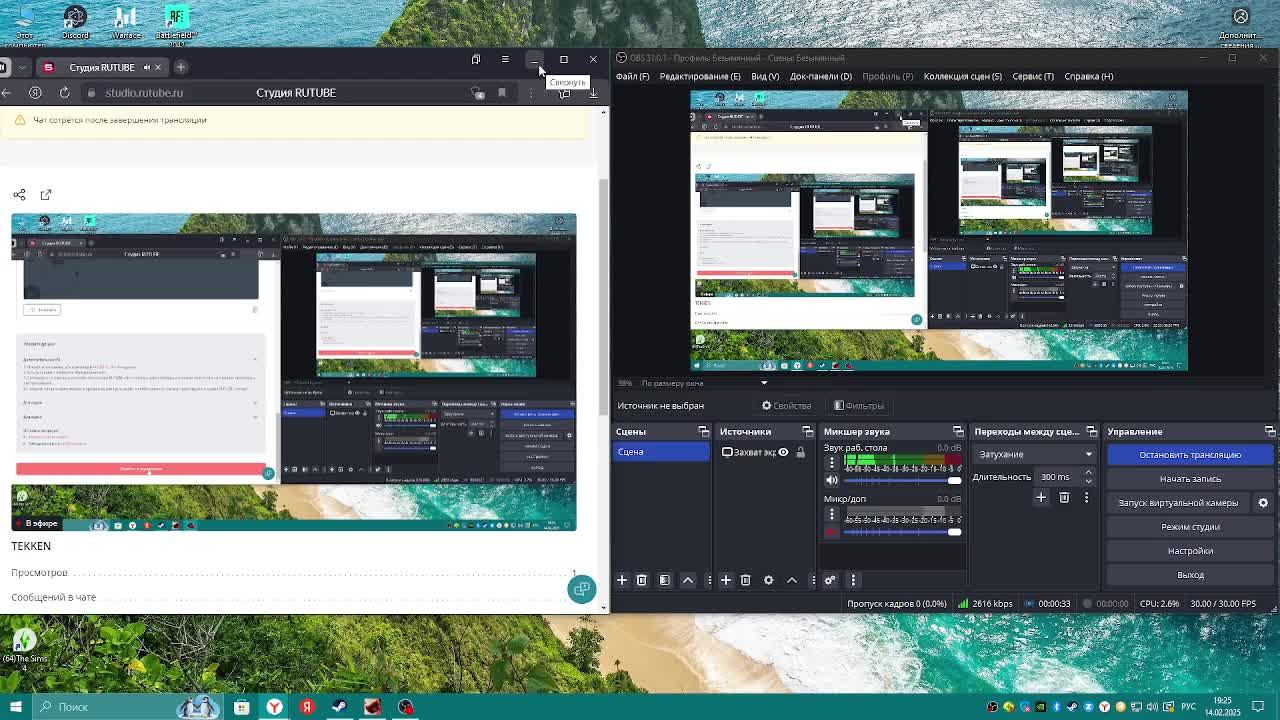Increase transition duration stepper up
This screenshot has height=720, width=1280.
coord(1088,473)
